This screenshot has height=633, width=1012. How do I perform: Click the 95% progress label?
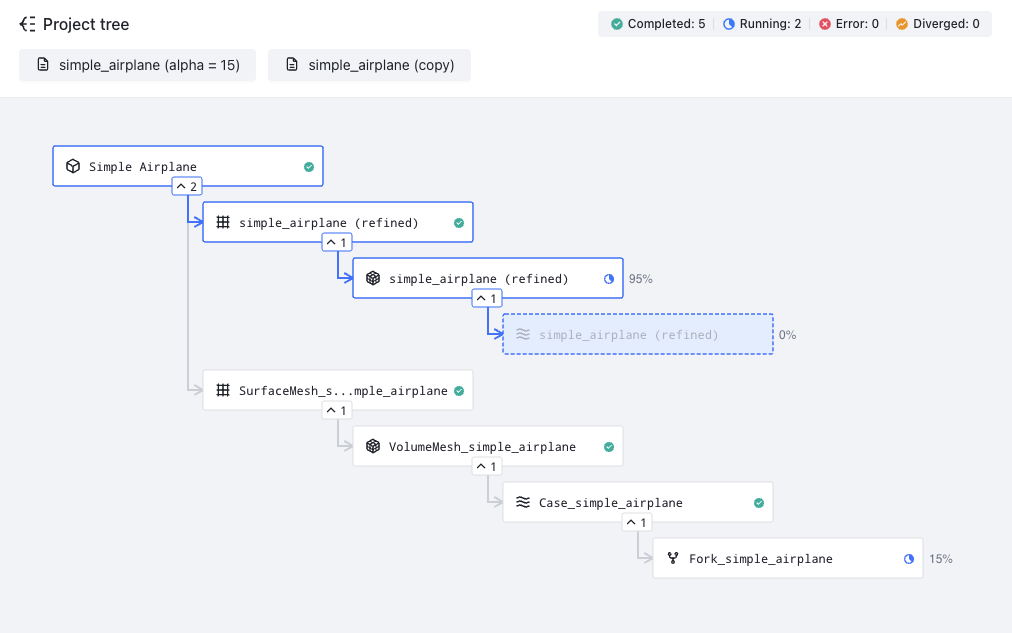click(640, 279)
